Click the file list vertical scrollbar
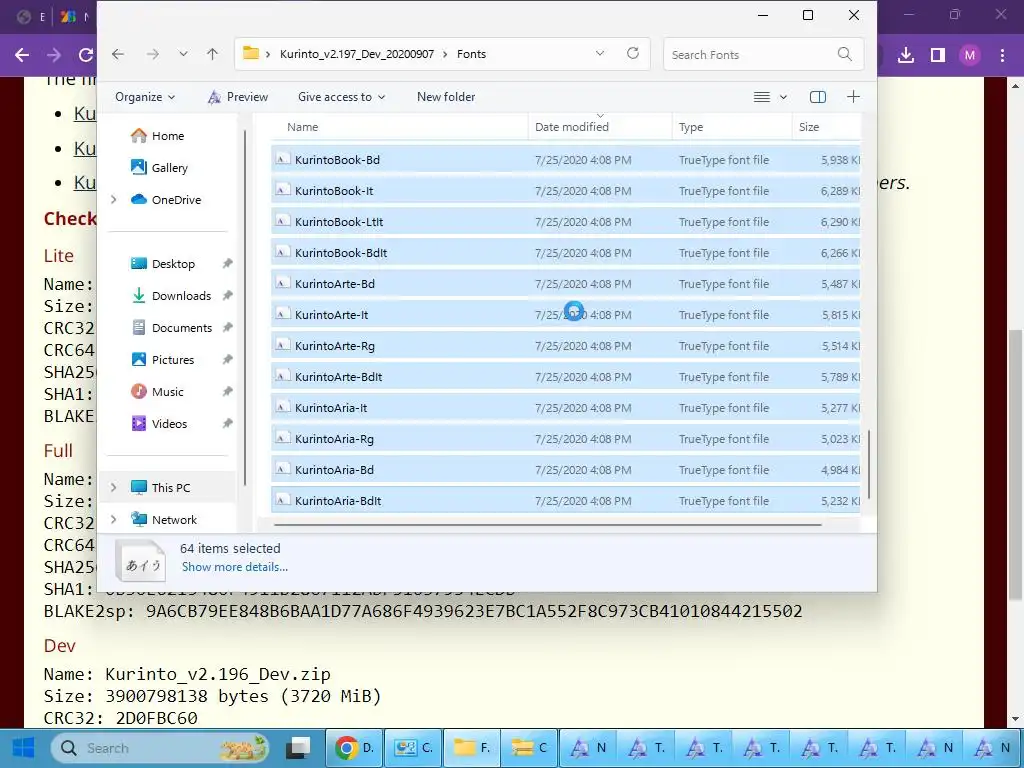1024x768 pixels. (869, 465)
